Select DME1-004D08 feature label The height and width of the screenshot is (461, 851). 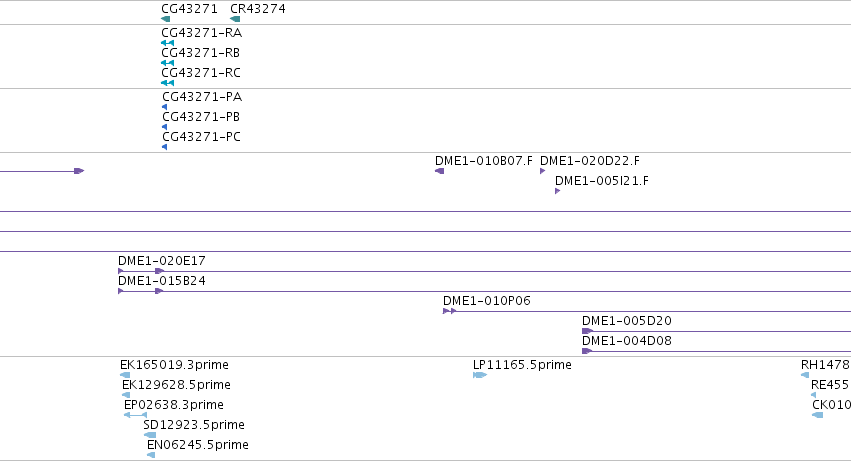coord(626,341)
